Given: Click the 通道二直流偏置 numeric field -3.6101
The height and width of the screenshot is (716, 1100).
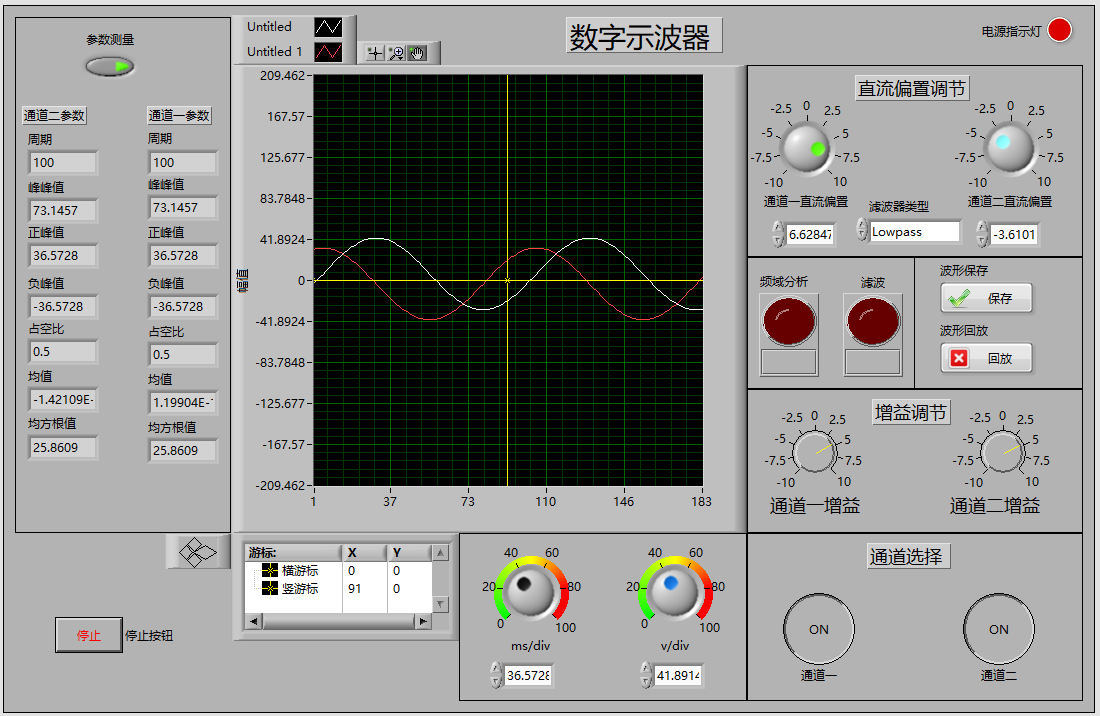Looking at the screenshot, I should (x=1014, y=234).
